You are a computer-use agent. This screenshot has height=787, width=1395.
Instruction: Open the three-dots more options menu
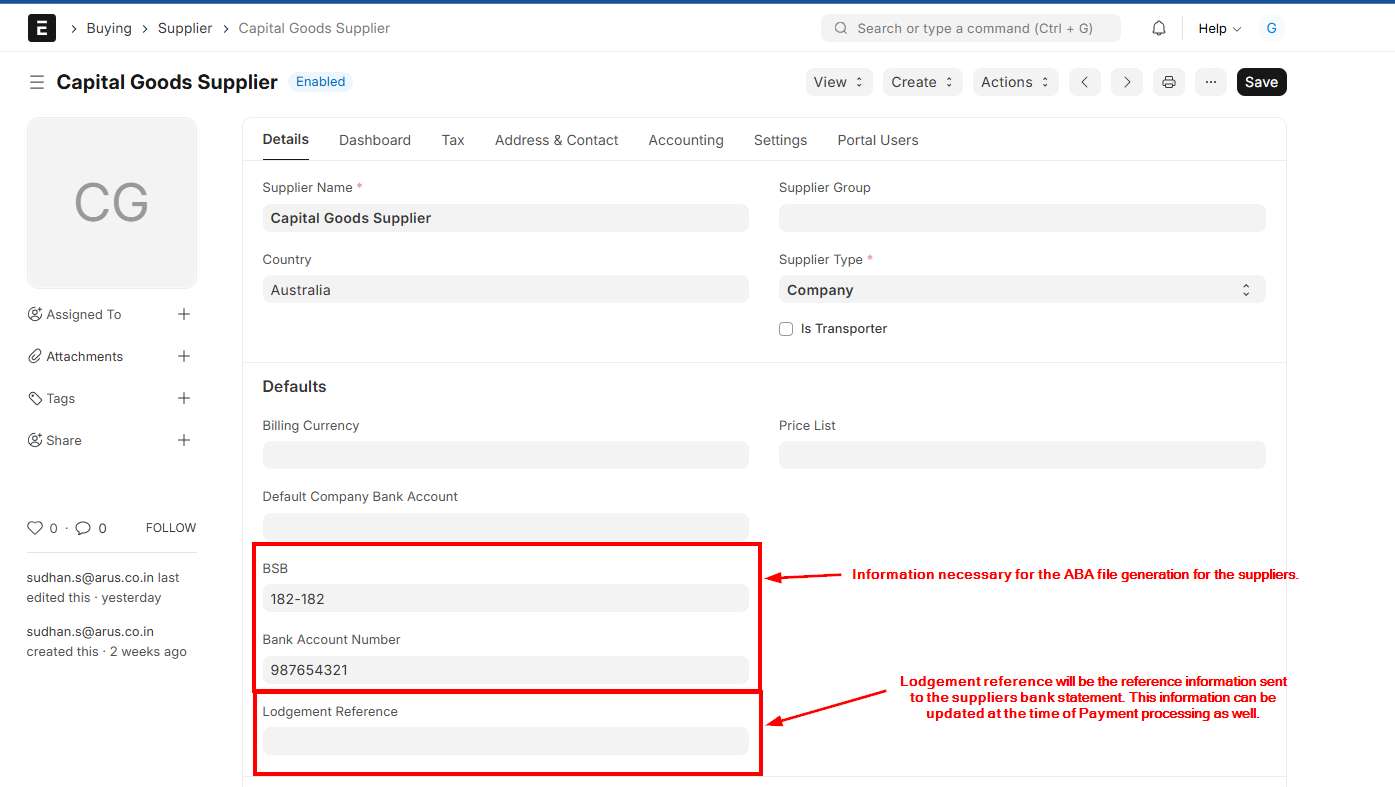pos(1211,82)
